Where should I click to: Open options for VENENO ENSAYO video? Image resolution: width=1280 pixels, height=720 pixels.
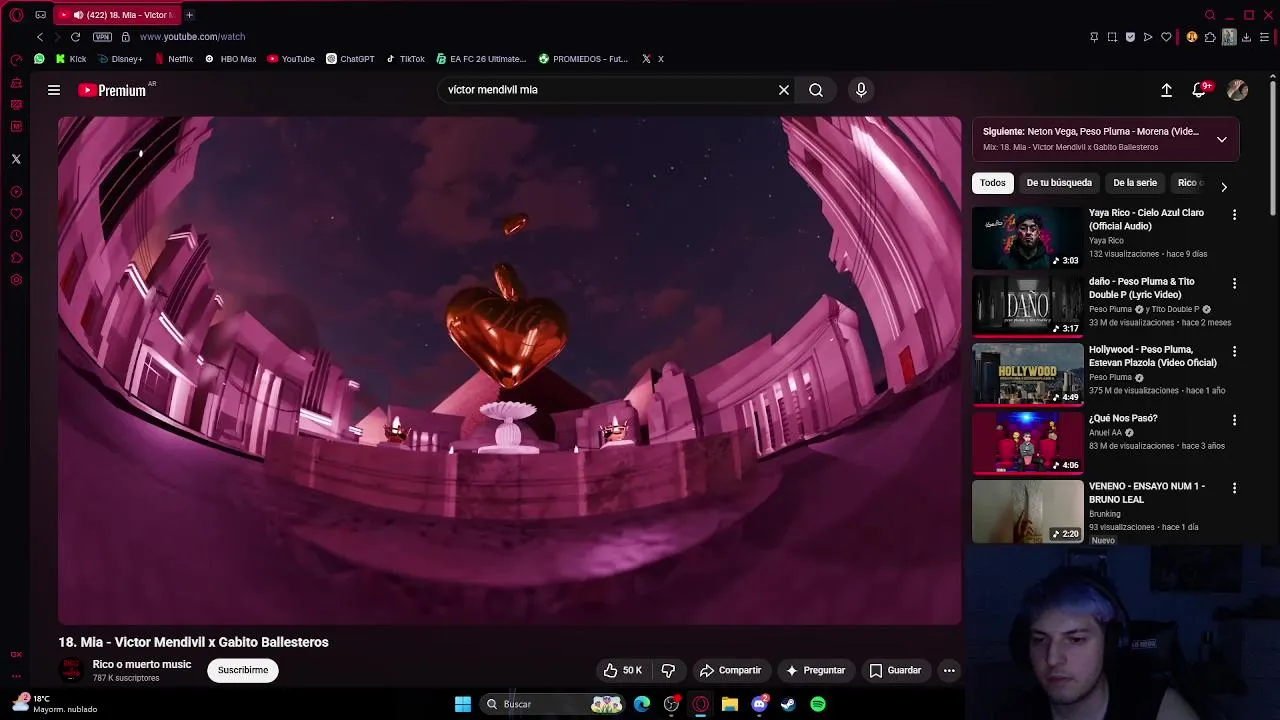click(x=1234, y=488)
